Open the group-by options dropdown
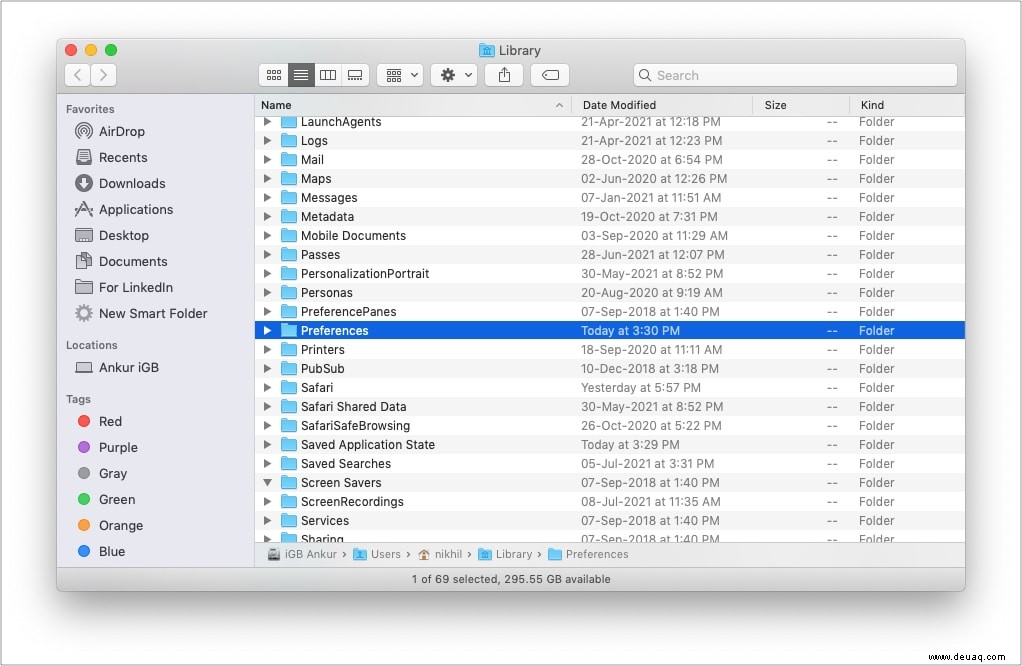This screenshot has width=1022, height=666. [x=401, y=76]
